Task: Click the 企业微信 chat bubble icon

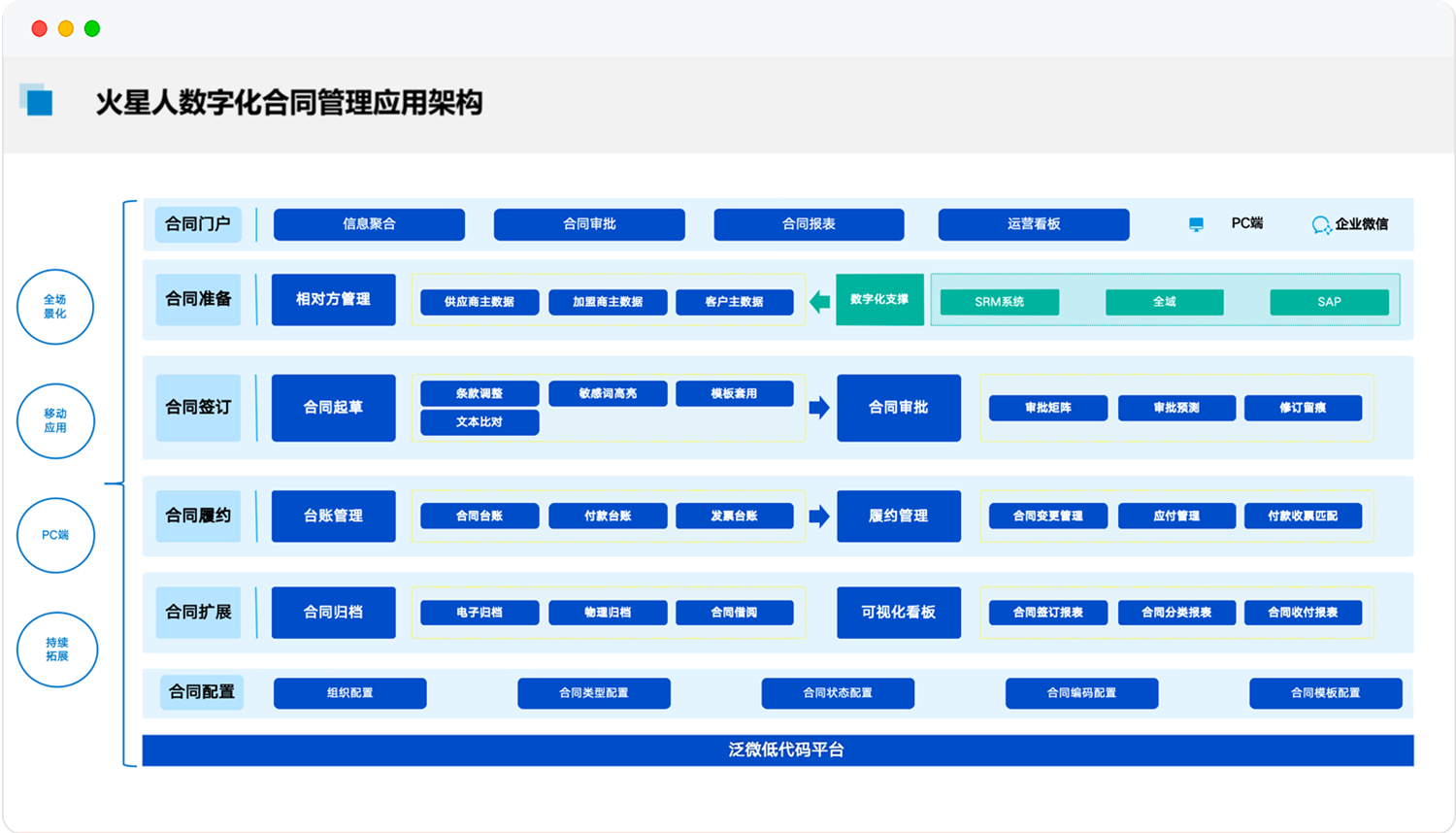Action: [x=1321, y=225]
